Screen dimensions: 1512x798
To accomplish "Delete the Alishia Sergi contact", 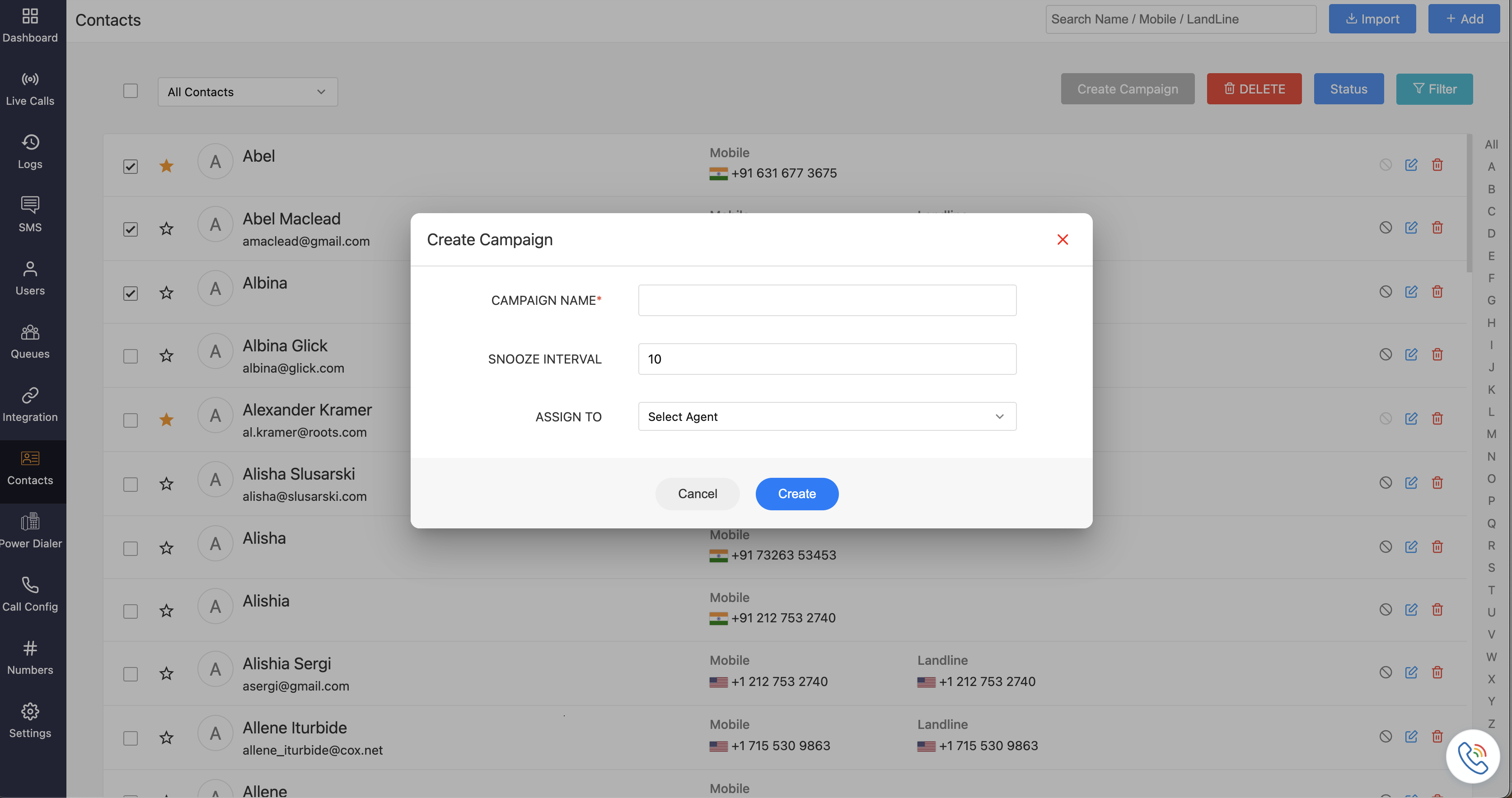I will [1437, 672].
